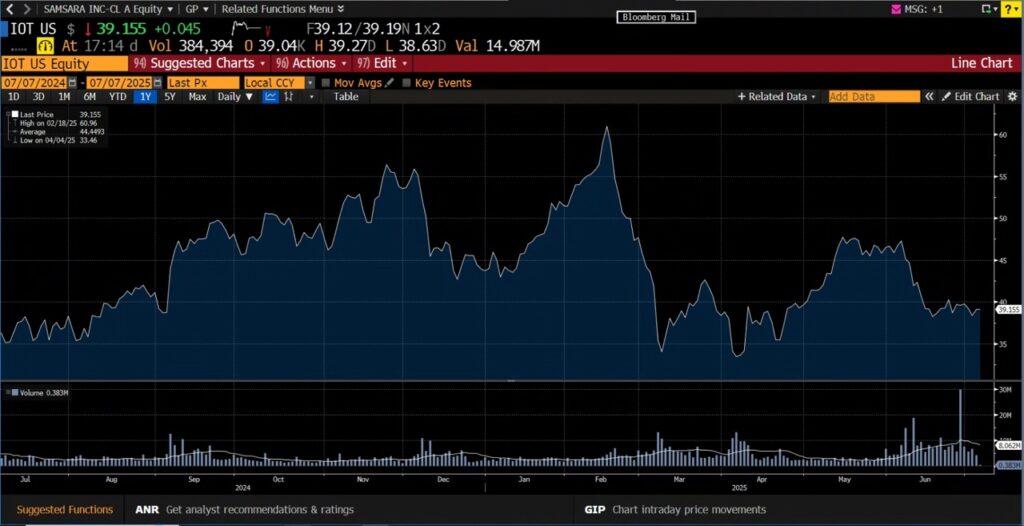Screen dimensions: 1024x526
Task: Click the tallest June volume bar
Action: 961,427
